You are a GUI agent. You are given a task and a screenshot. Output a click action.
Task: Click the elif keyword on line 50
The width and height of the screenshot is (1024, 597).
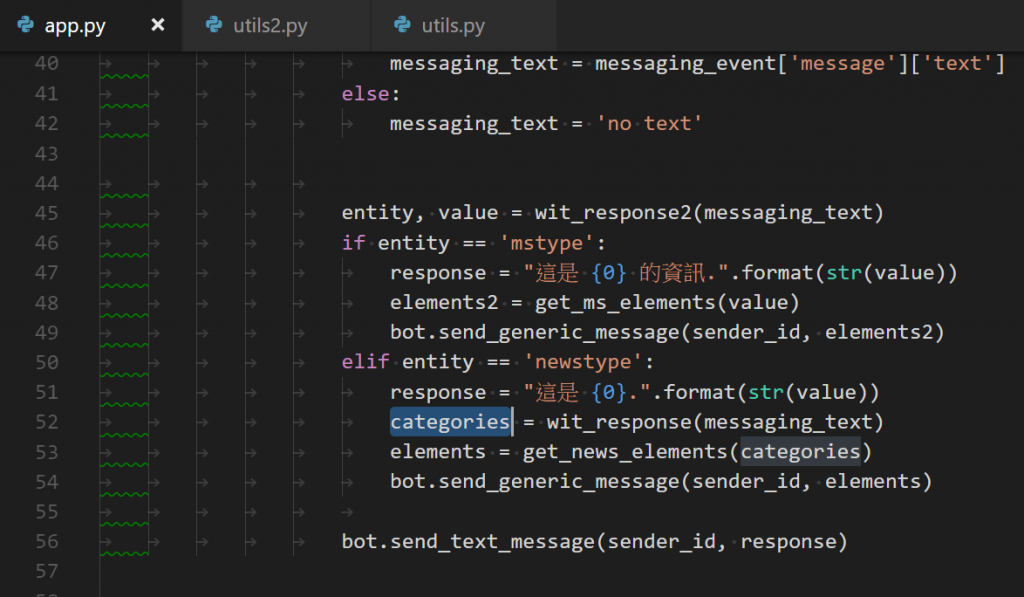366,362
